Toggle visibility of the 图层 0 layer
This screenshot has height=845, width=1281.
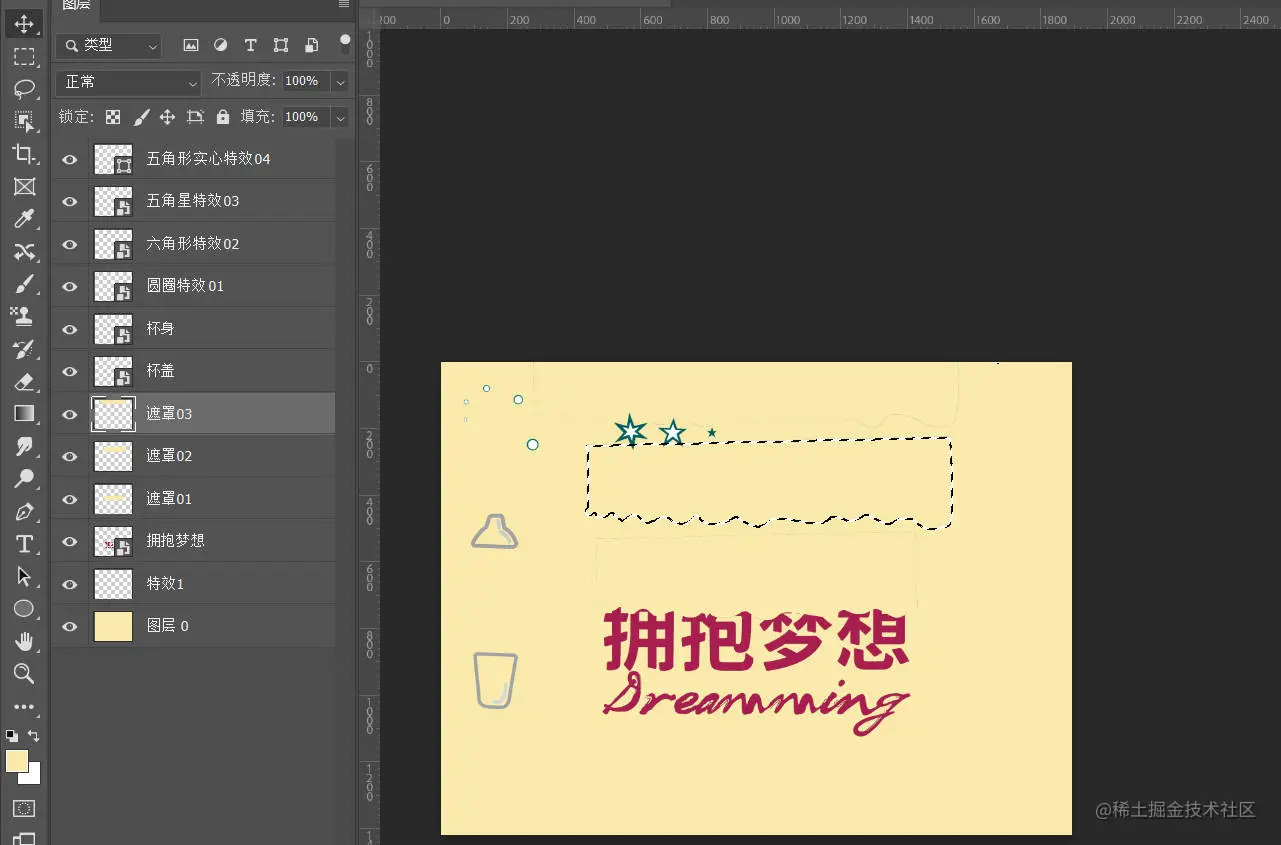pos(69,625)
